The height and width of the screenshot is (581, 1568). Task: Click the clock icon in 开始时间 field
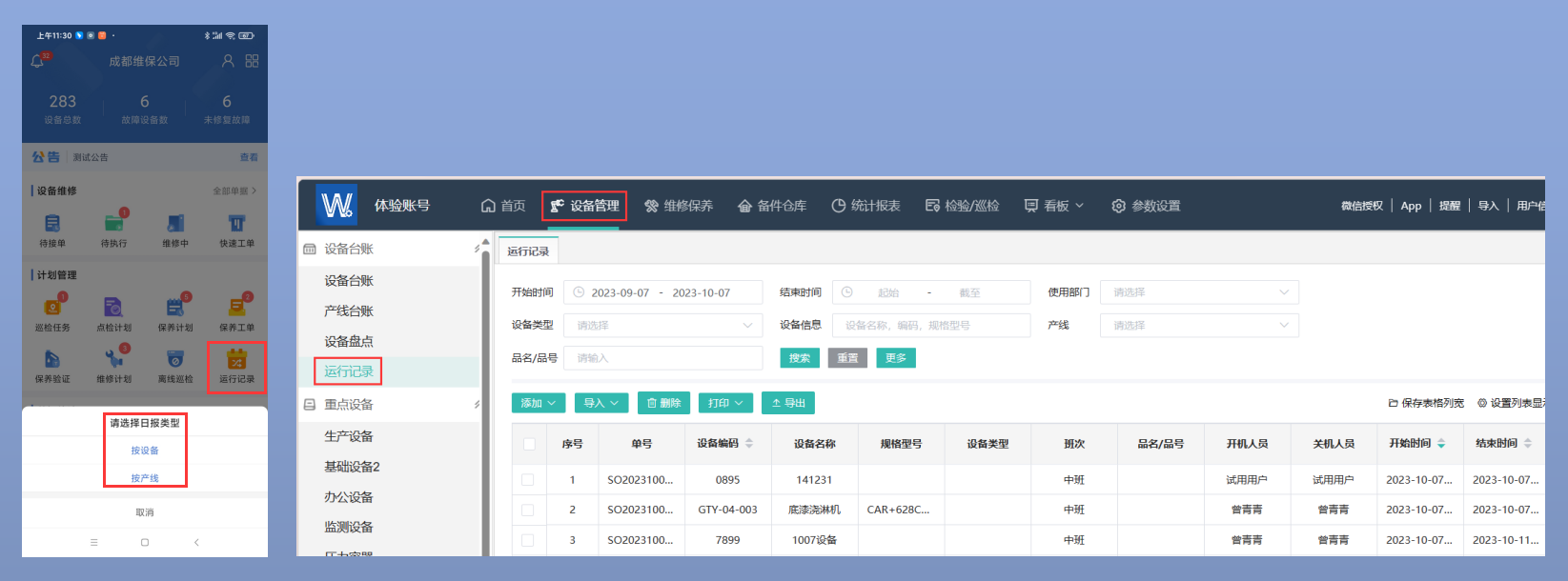click(579, 292)
